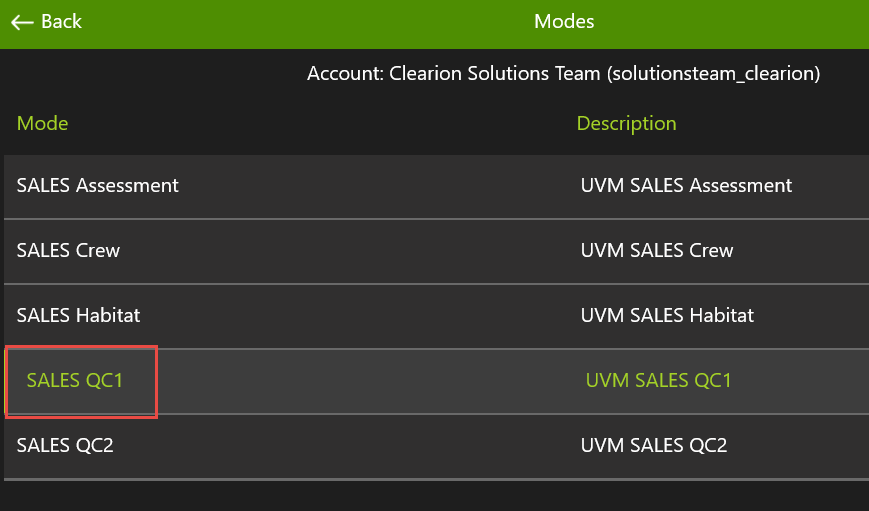869x511 pixels.
Task: Sort by the Description column header
Action: (x=626, y=124)
